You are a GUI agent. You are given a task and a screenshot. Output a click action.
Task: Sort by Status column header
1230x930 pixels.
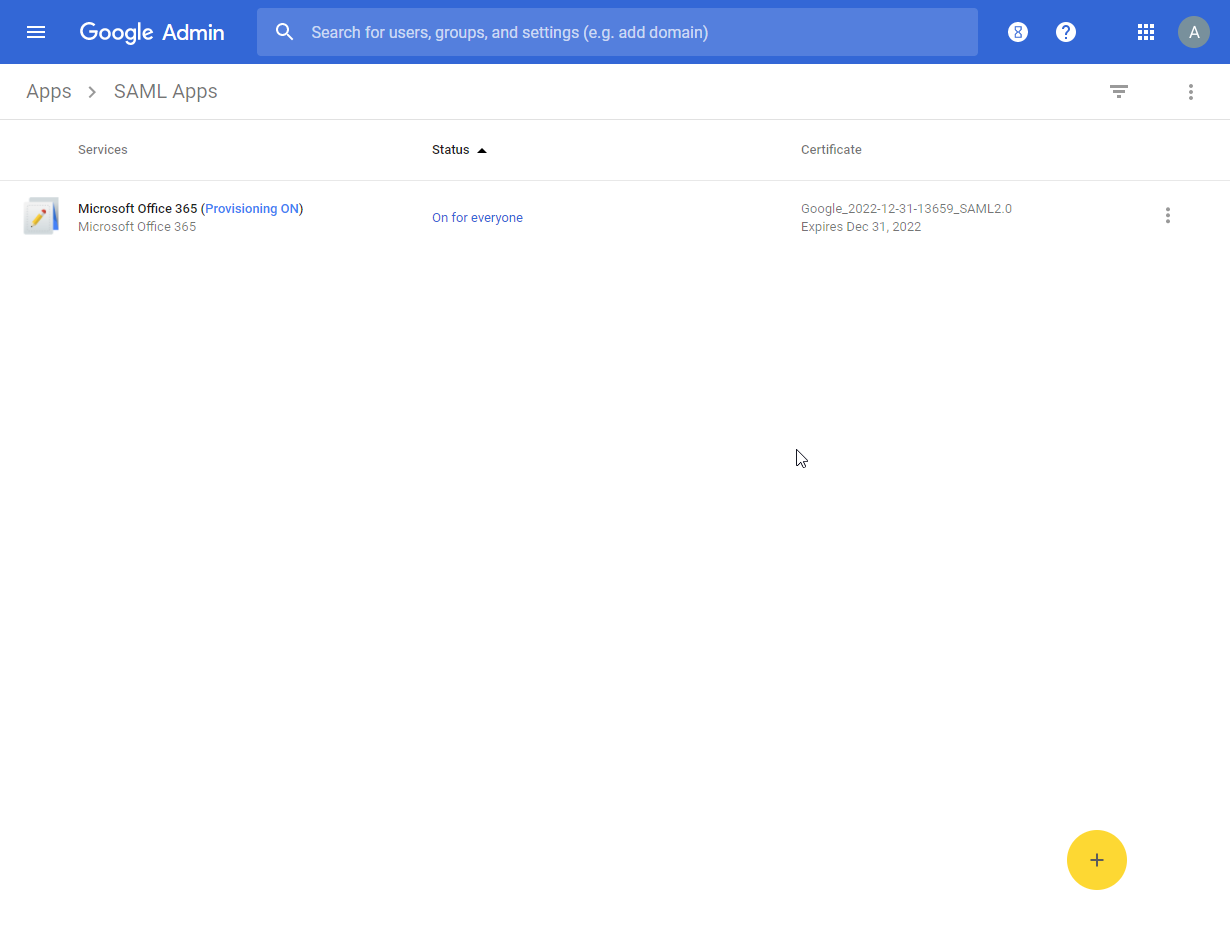(451, 150)
